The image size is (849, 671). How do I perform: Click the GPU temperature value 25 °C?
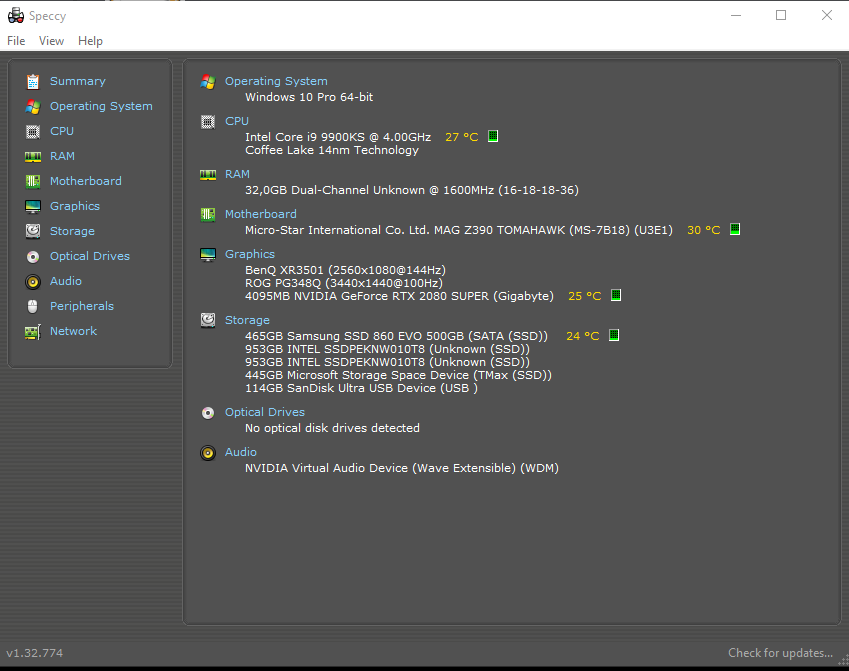585,296
